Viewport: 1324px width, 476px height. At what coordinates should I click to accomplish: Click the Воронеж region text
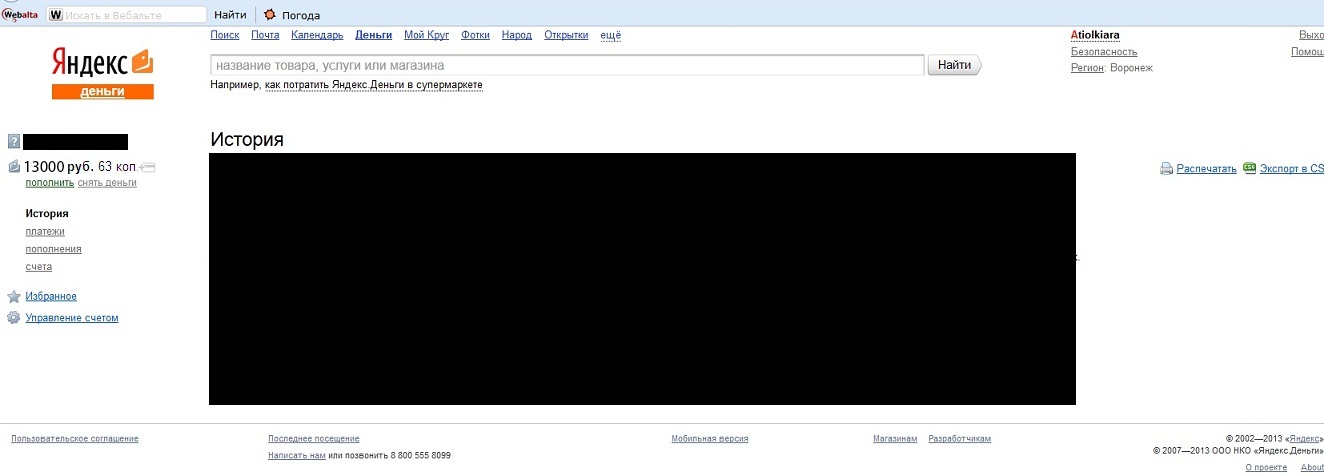click(1131, 68)
